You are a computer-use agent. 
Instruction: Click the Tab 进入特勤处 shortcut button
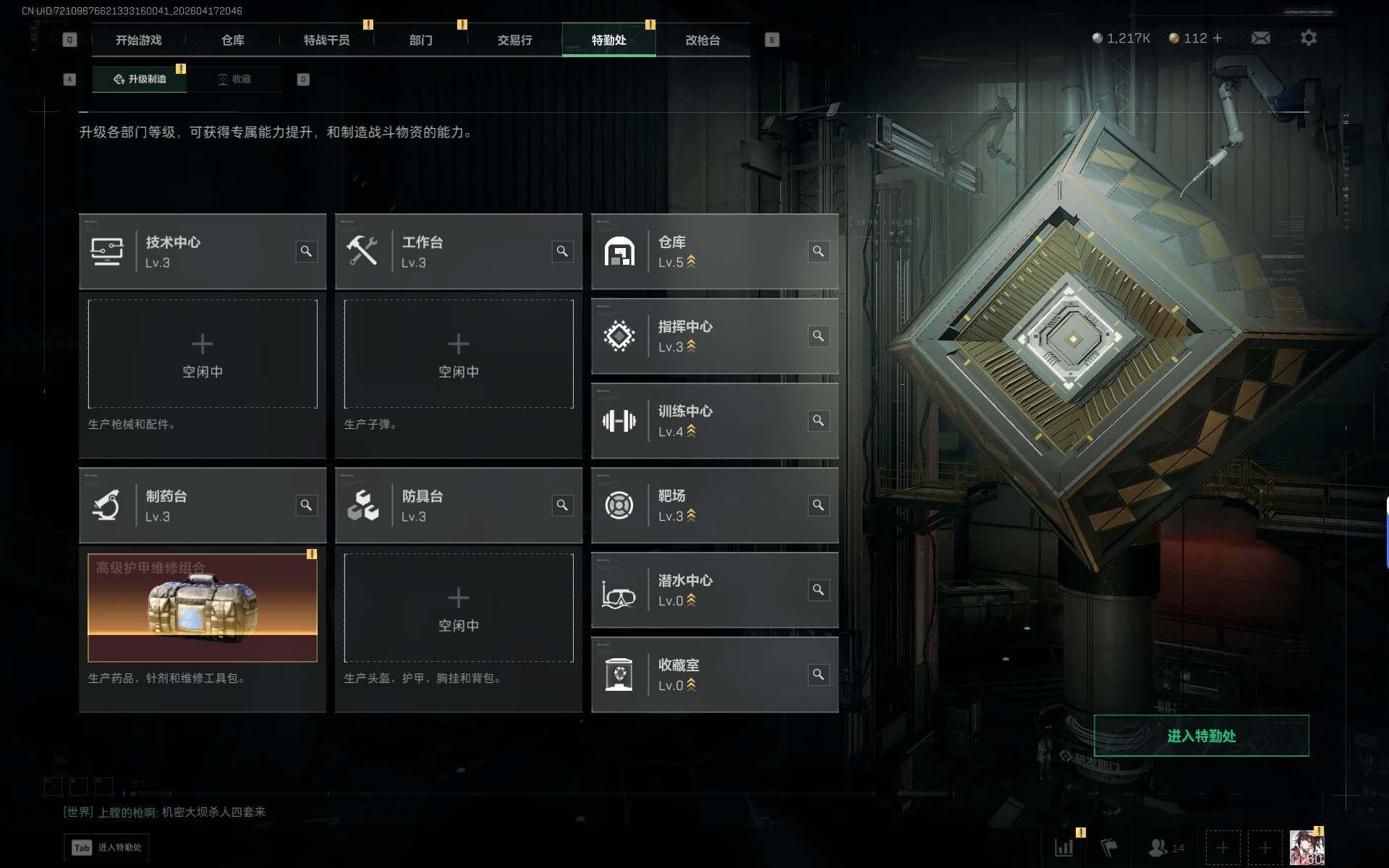(x=107, y=847)
